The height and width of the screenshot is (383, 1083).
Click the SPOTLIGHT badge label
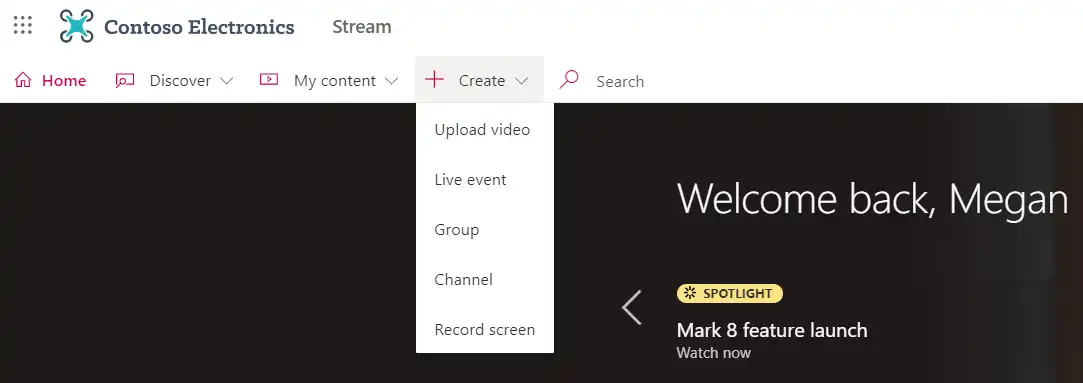click(738, 293)
